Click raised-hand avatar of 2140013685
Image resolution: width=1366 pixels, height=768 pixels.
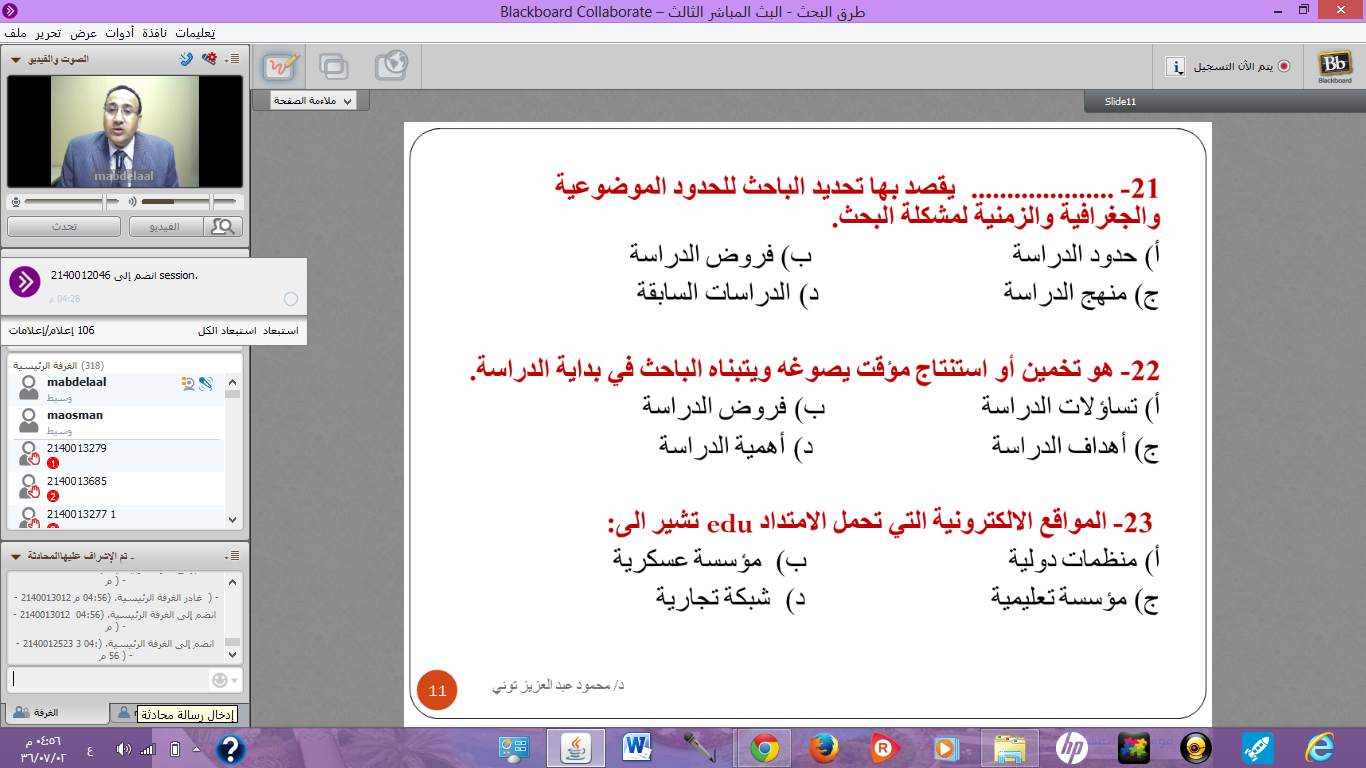pos(29,487)
